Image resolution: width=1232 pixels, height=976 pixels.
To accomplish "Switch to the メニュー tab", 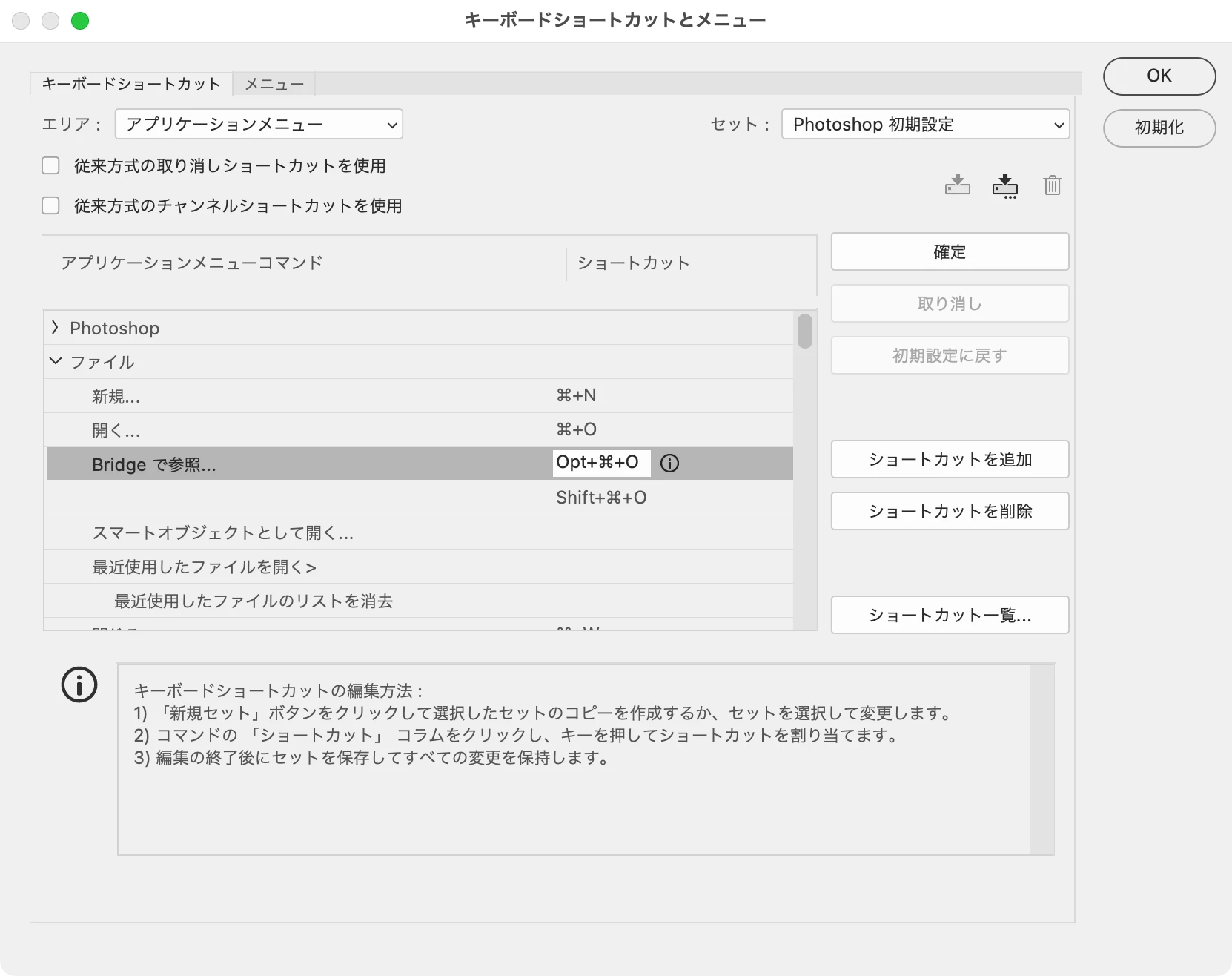I will 274,85.
